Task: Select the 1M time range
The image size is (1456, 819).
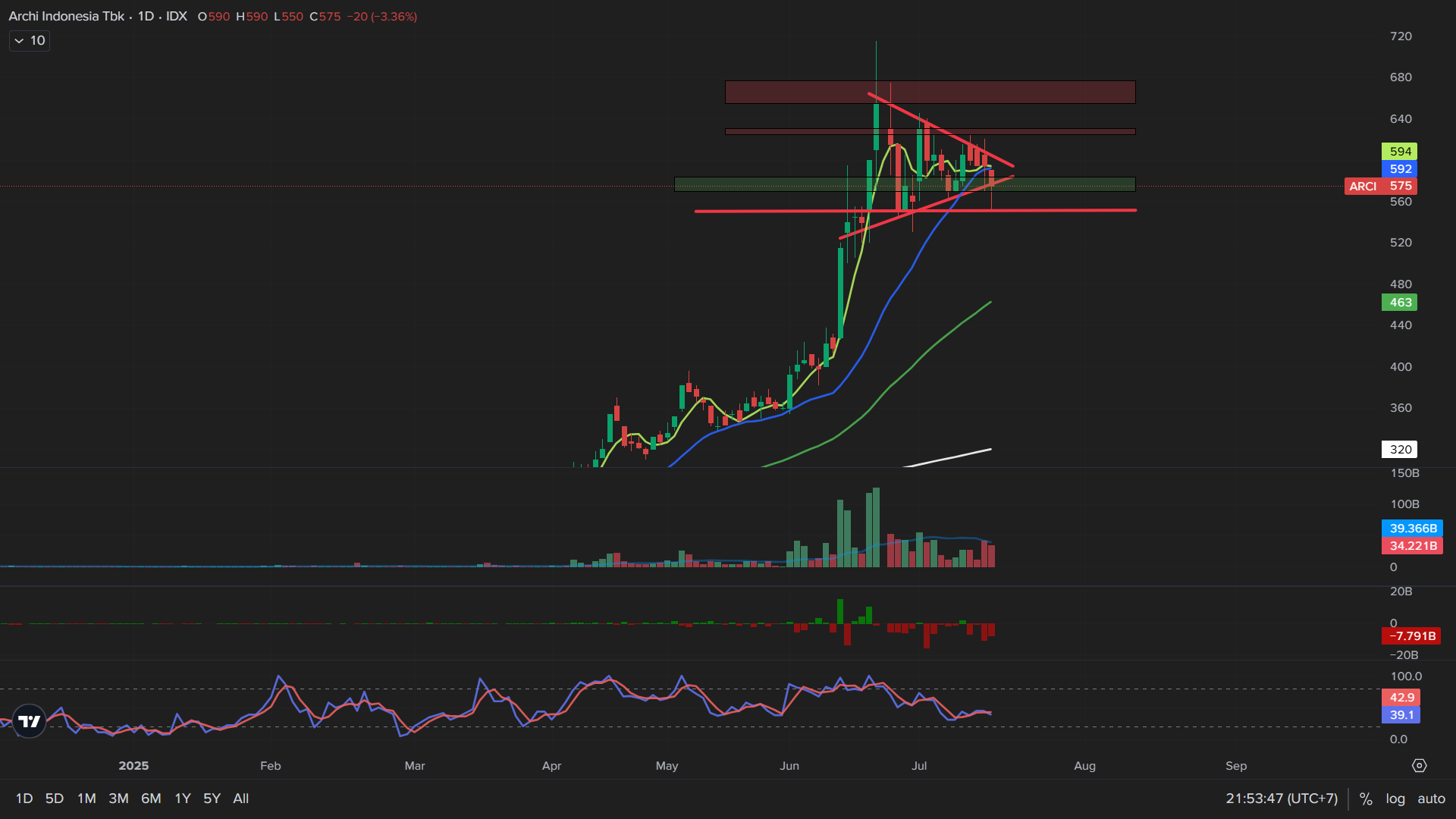Action: point(86,799)
